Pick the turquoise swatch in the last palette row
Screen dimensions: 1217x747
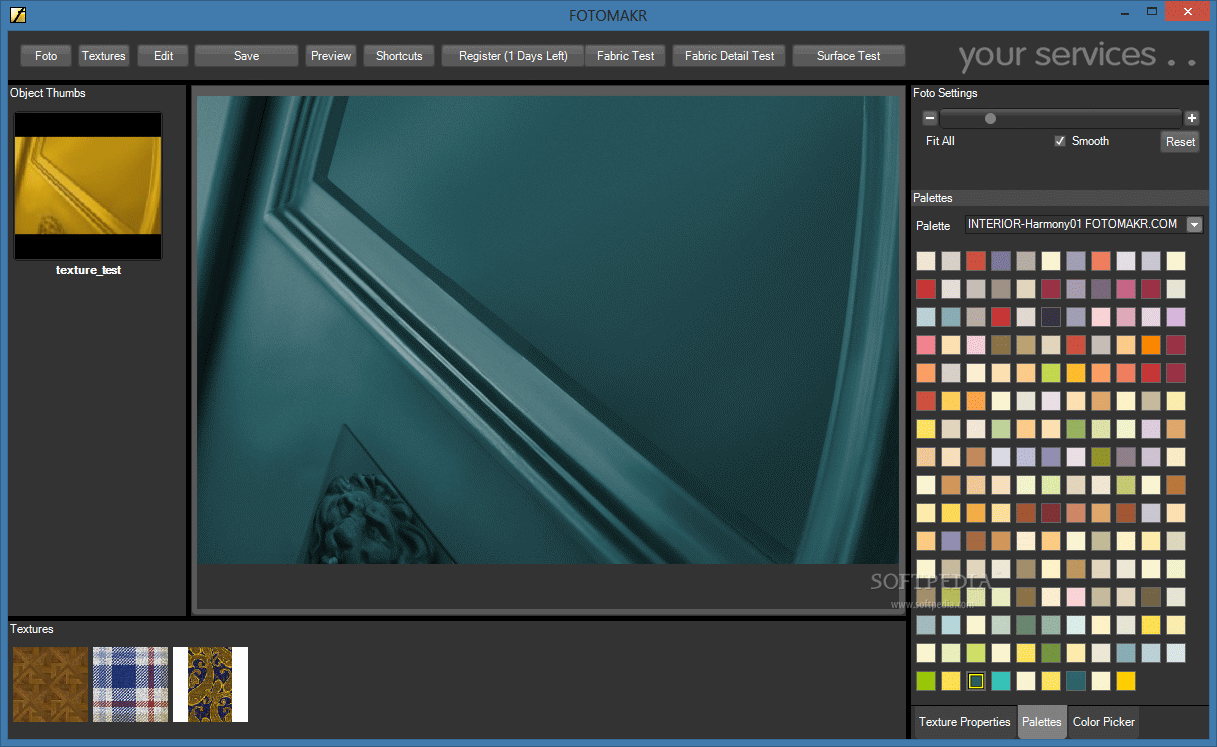[x=1001, y=681]
